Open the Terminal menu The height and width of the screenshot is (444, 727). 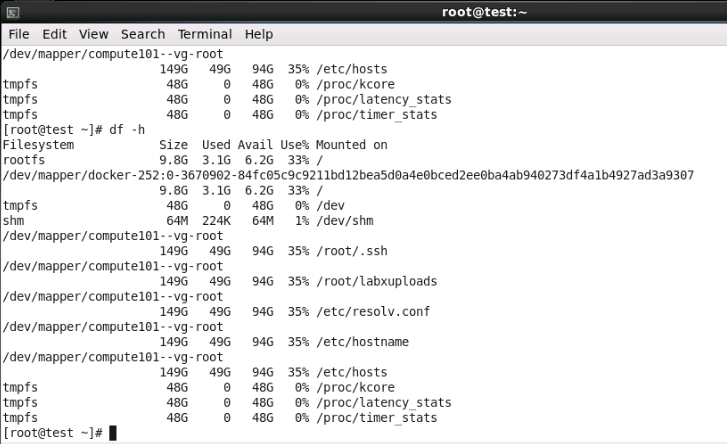pos(204,34)
